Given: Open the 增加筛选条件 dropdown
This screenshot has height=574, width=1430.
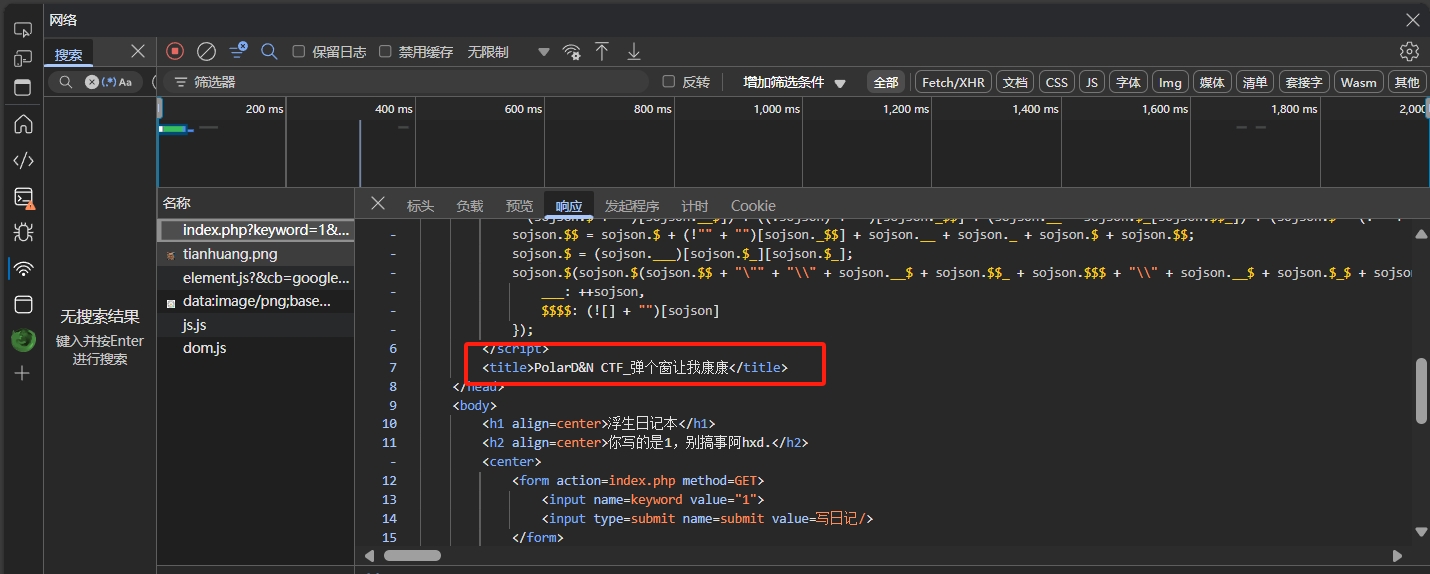Looking at the screenshot, I should (x=794, y=82).
